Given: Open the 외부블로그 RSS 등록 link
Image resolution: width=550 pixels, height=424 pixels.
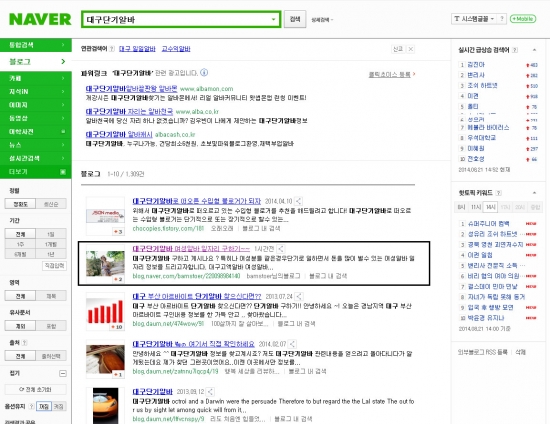Looking at the screenshot, I should click(483, 352).
